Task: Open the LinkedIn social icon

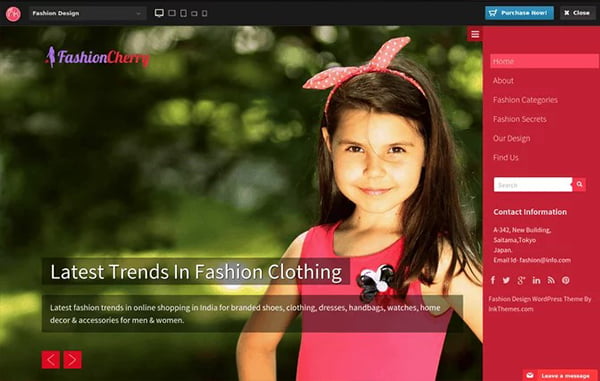Action: 536,280
